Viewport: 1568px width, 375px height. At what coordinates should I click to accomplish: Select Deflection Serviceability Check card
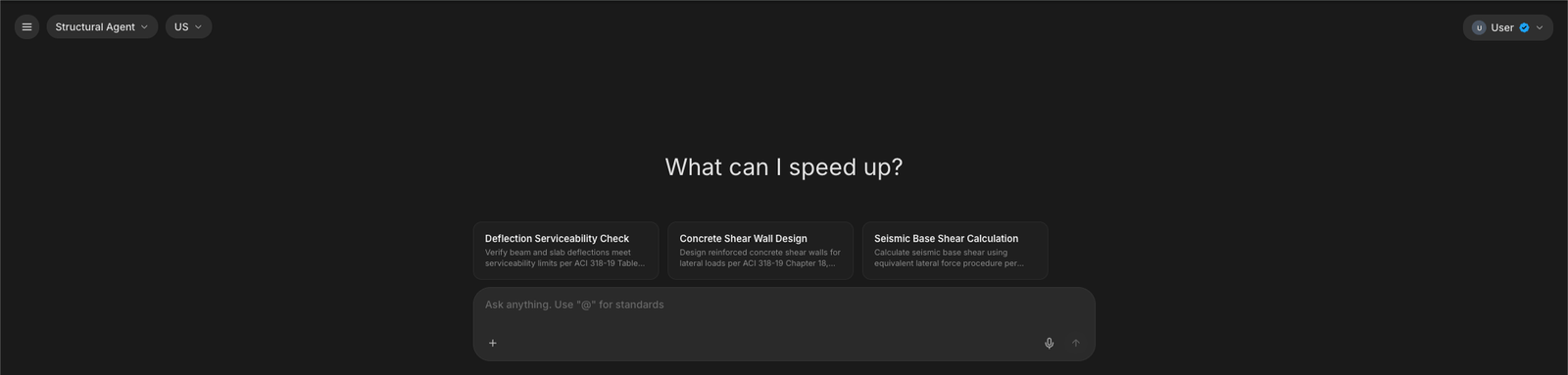click(565, 251)
